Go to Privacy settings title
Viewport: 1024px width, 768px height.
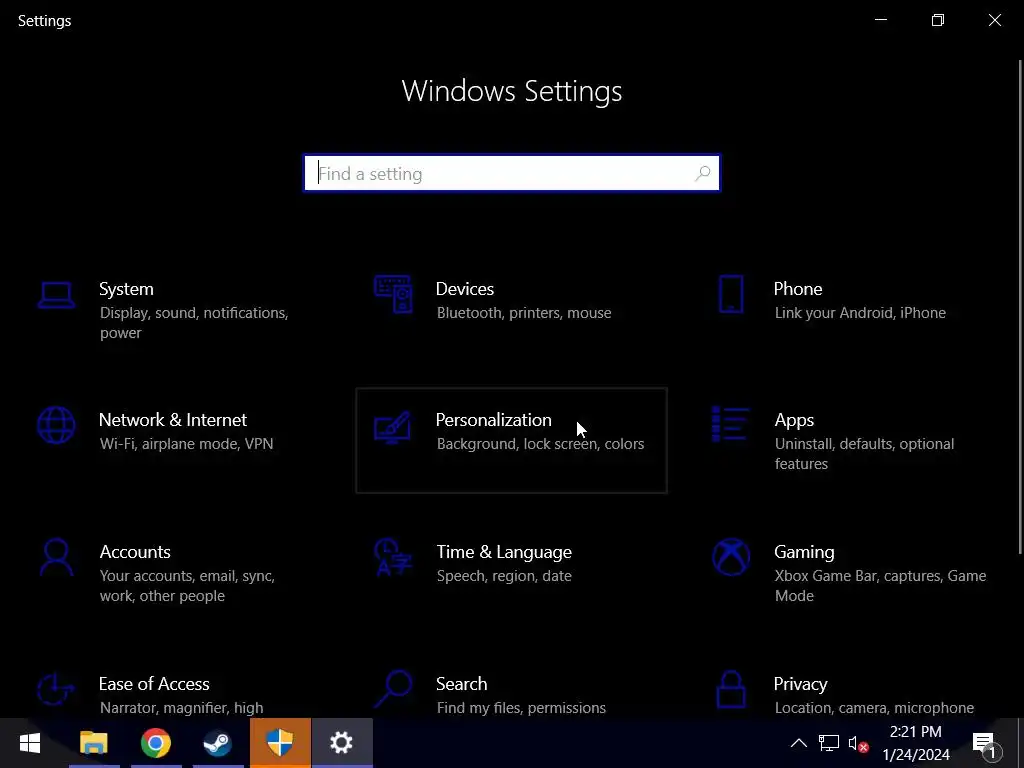(x=800, y=684)
